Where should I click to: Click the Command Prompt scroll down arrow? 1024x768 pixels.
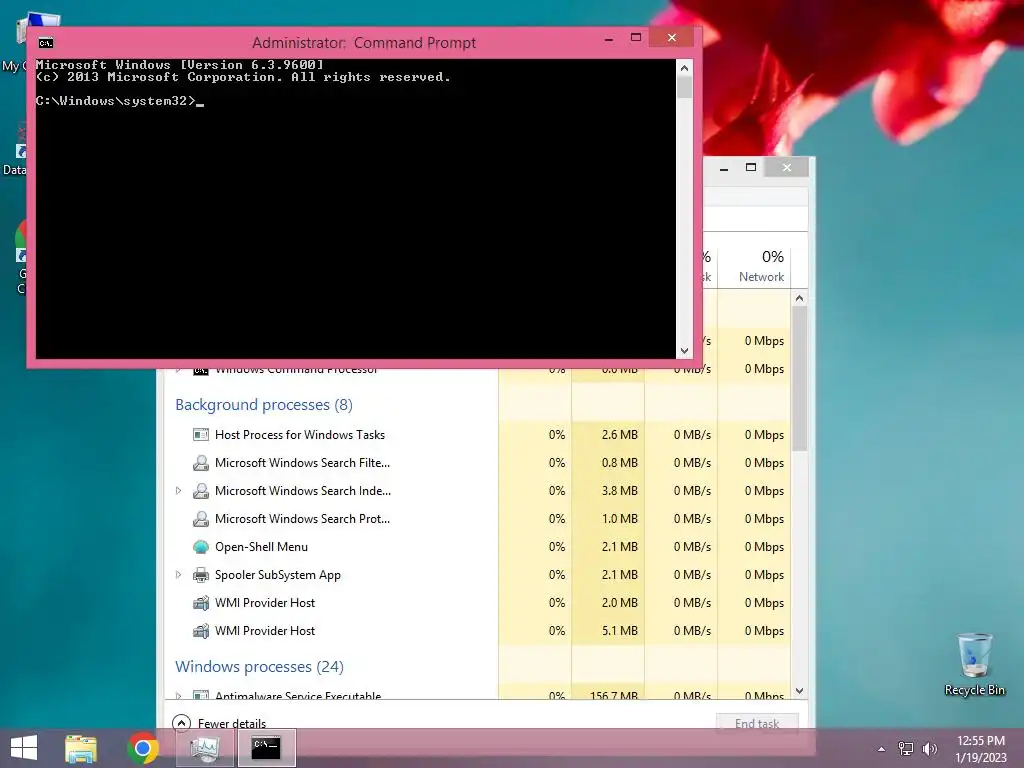pyautogui.click(x=684, y=351)
